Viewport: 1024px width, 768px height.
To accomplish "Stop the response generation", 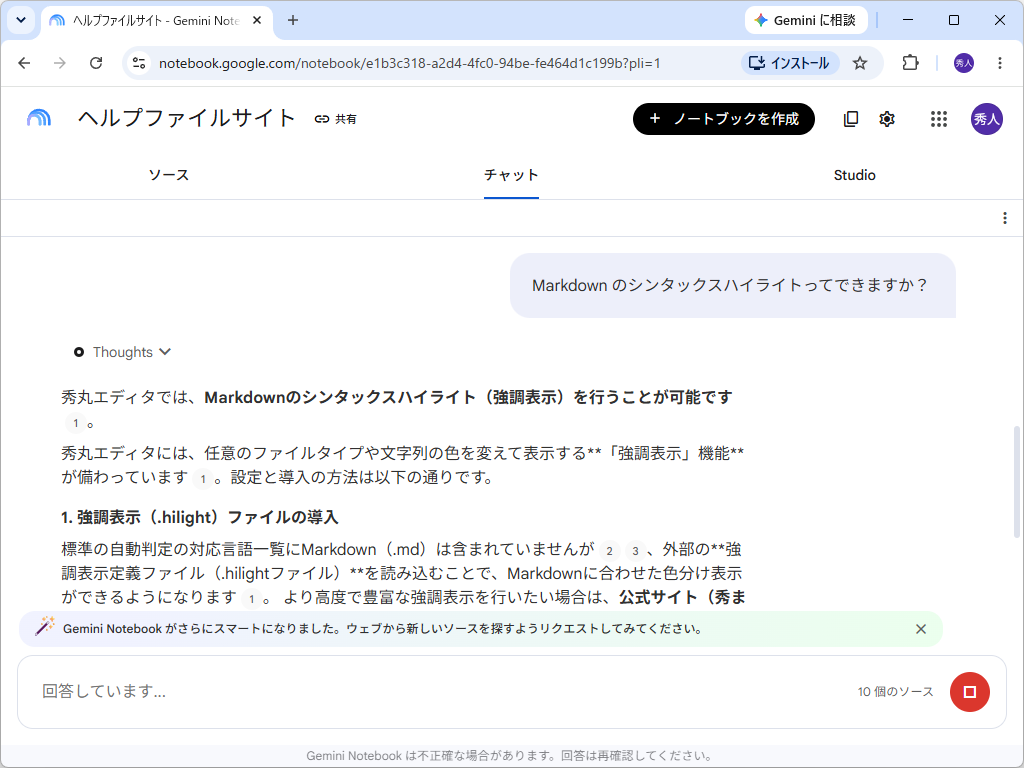I will pos(969,692).
